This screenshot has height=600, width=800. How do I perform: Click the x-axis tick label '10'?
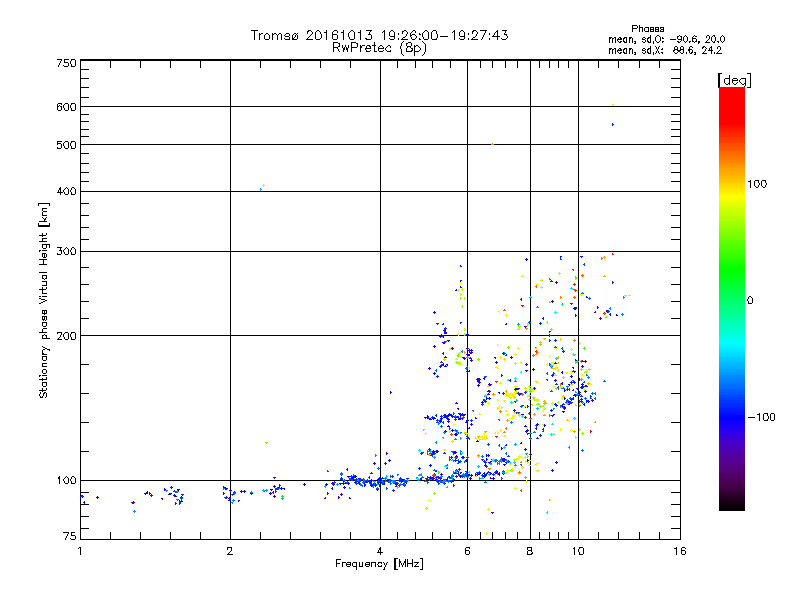click(578, 551)
